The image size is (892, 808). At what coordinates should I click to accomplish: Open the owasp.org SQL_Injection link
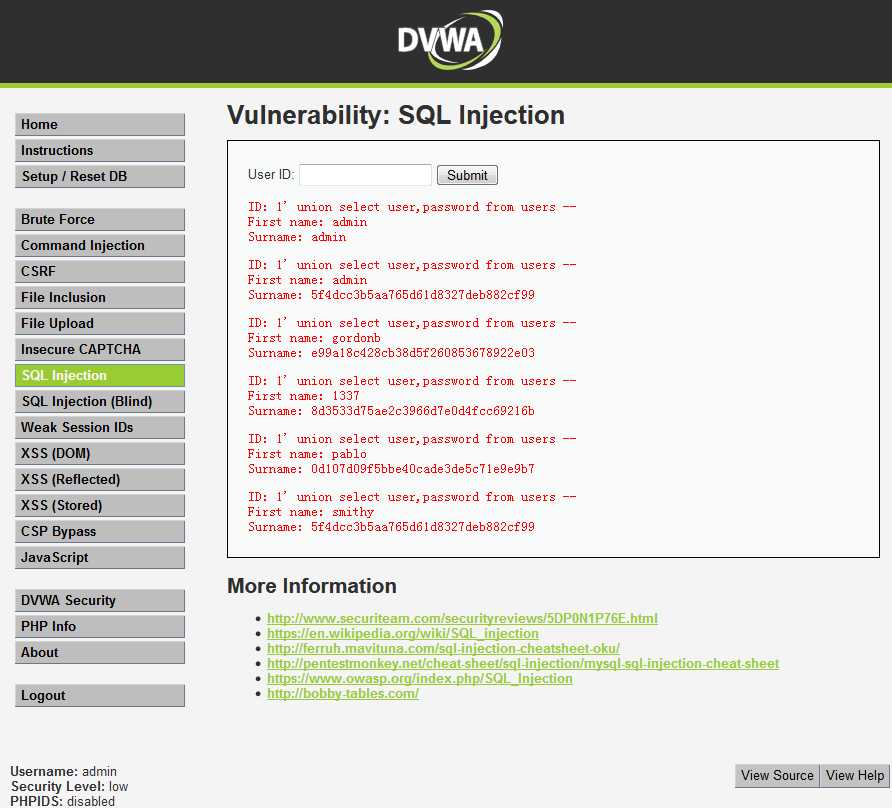pyautogui.click(x=420, y=679)
